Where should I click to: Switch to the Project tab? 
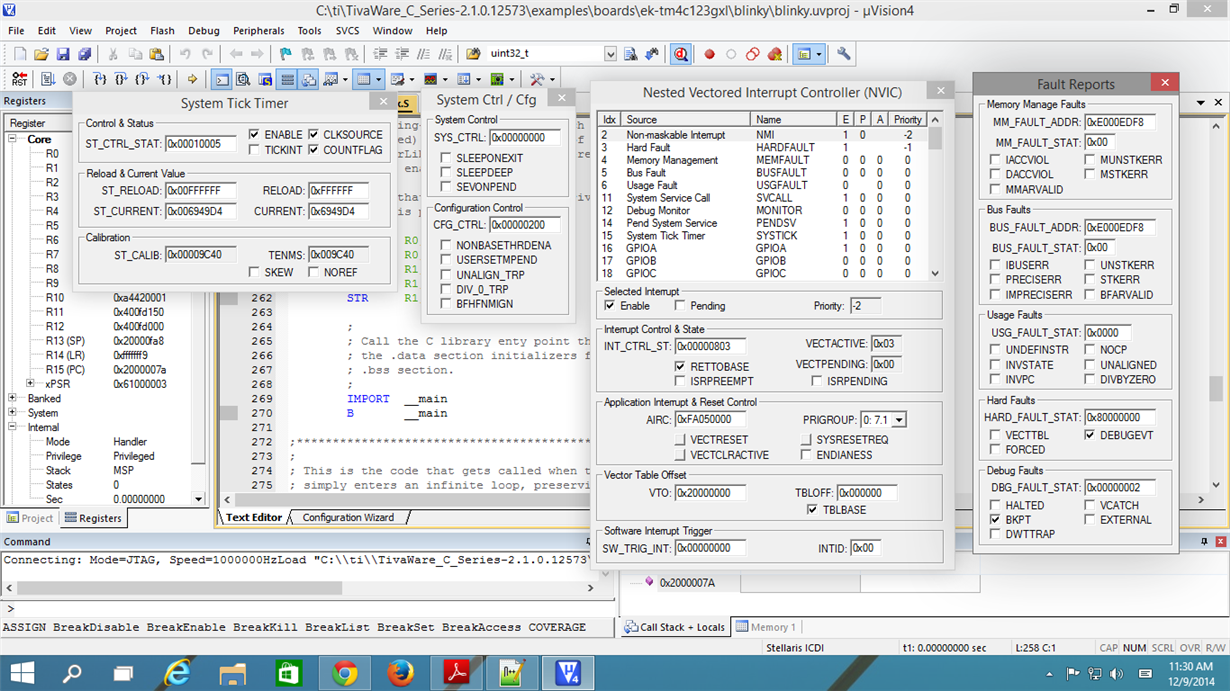coord(30,518)
